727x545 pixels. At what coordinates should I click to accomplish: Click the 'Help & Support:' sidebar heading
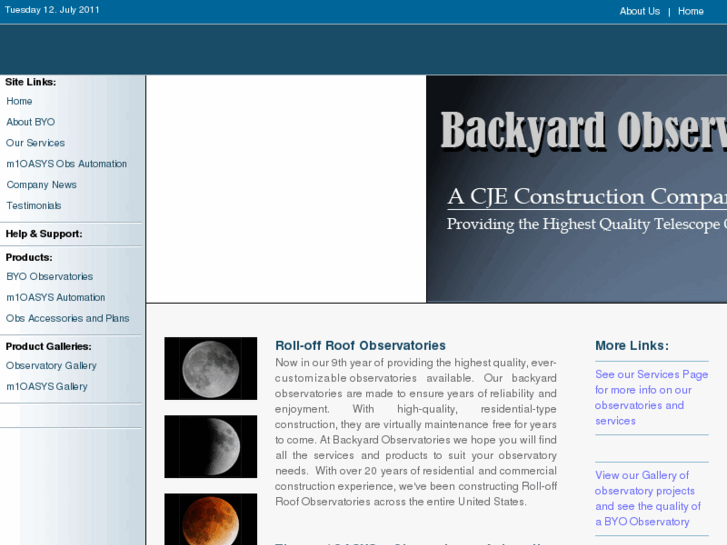point(44,234)
